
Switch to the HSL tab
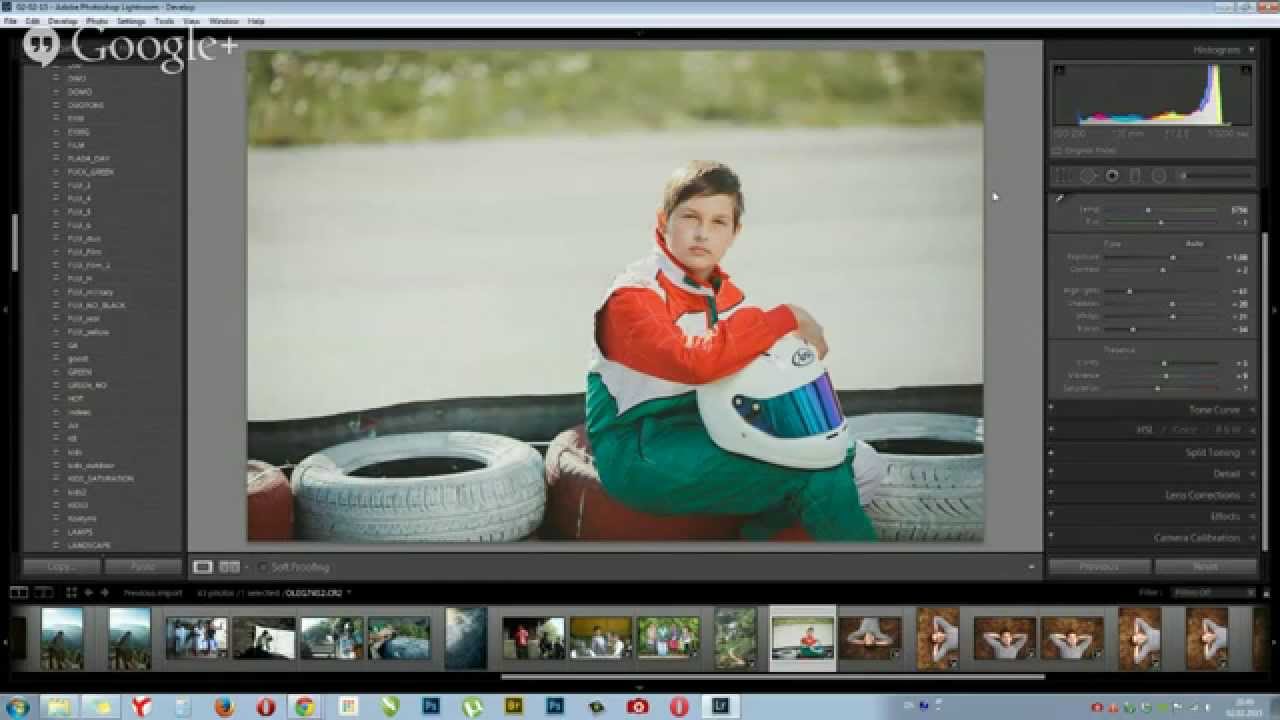point(1144,430)
